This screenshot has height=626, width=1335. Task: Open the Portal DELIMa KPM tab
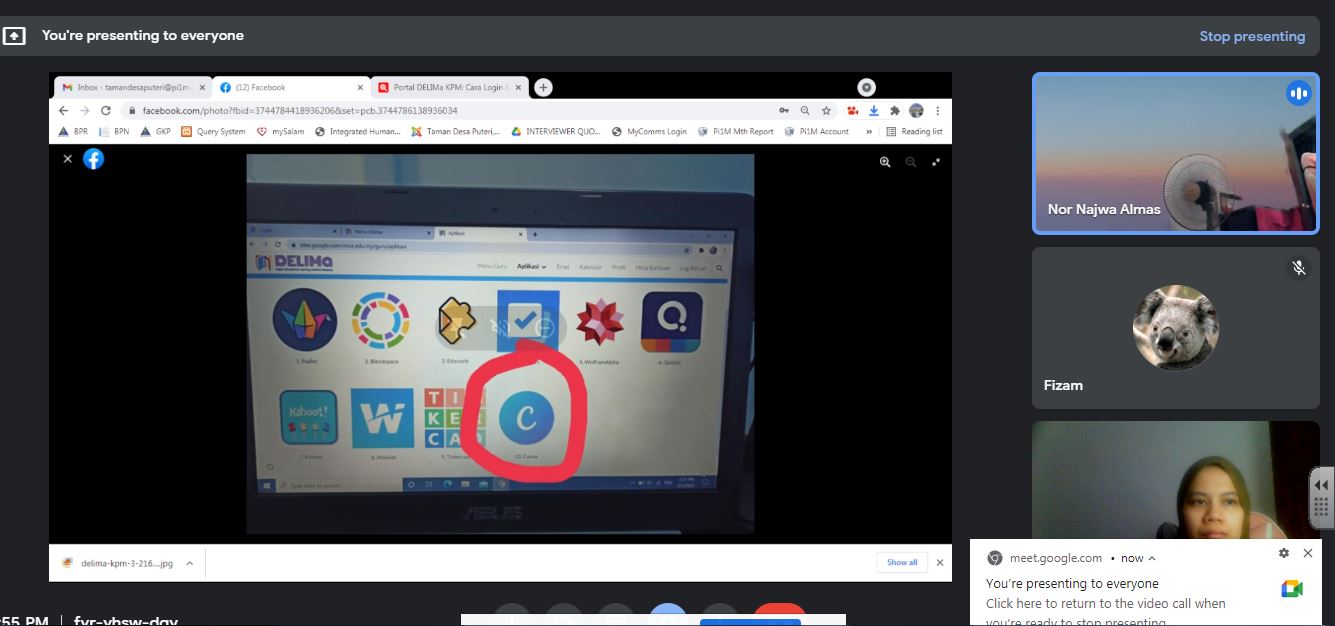point(450,87)
